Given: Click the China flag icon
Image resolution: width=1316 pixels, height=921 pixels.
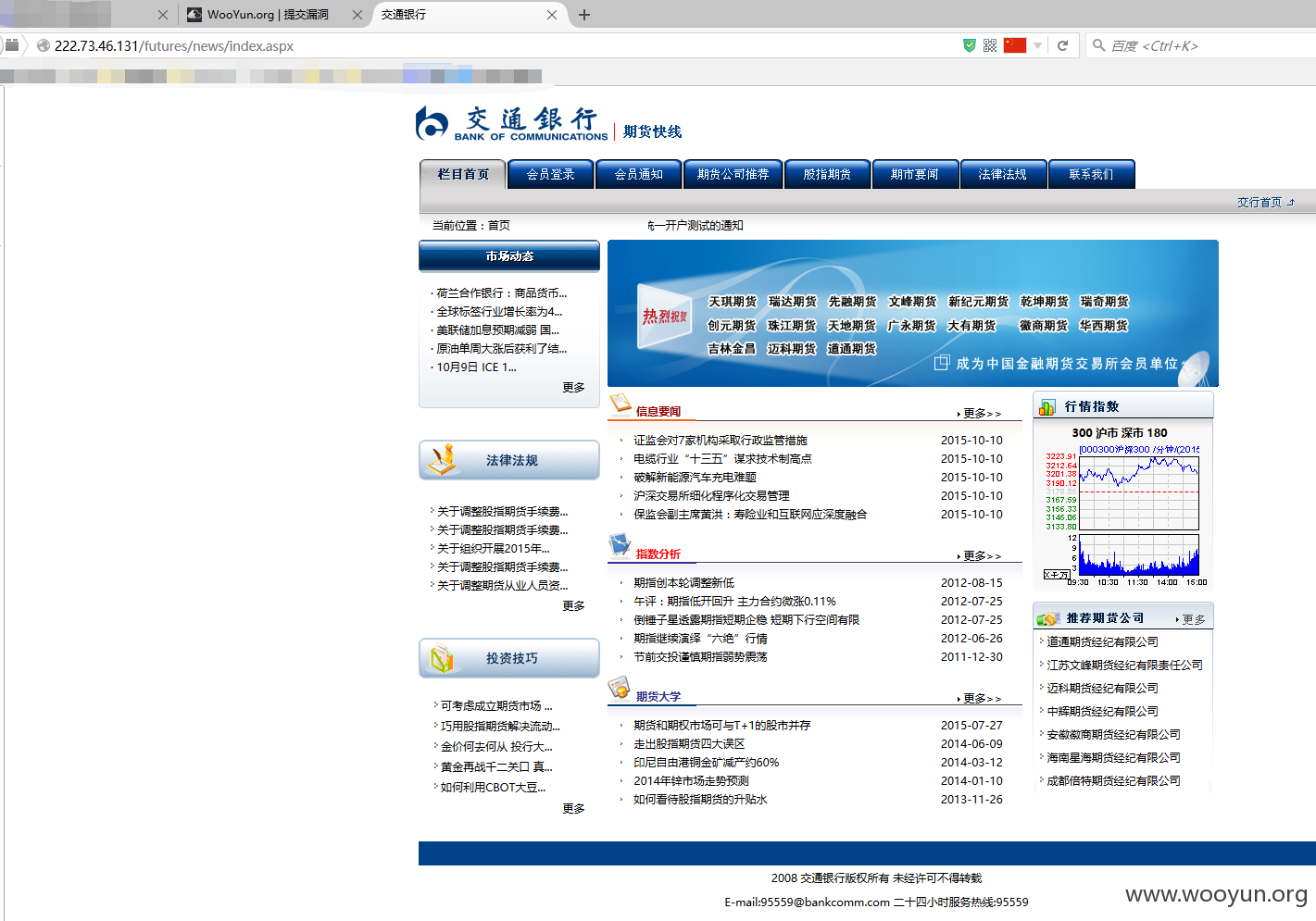Looking at the screenshot, I should 1015,45.
